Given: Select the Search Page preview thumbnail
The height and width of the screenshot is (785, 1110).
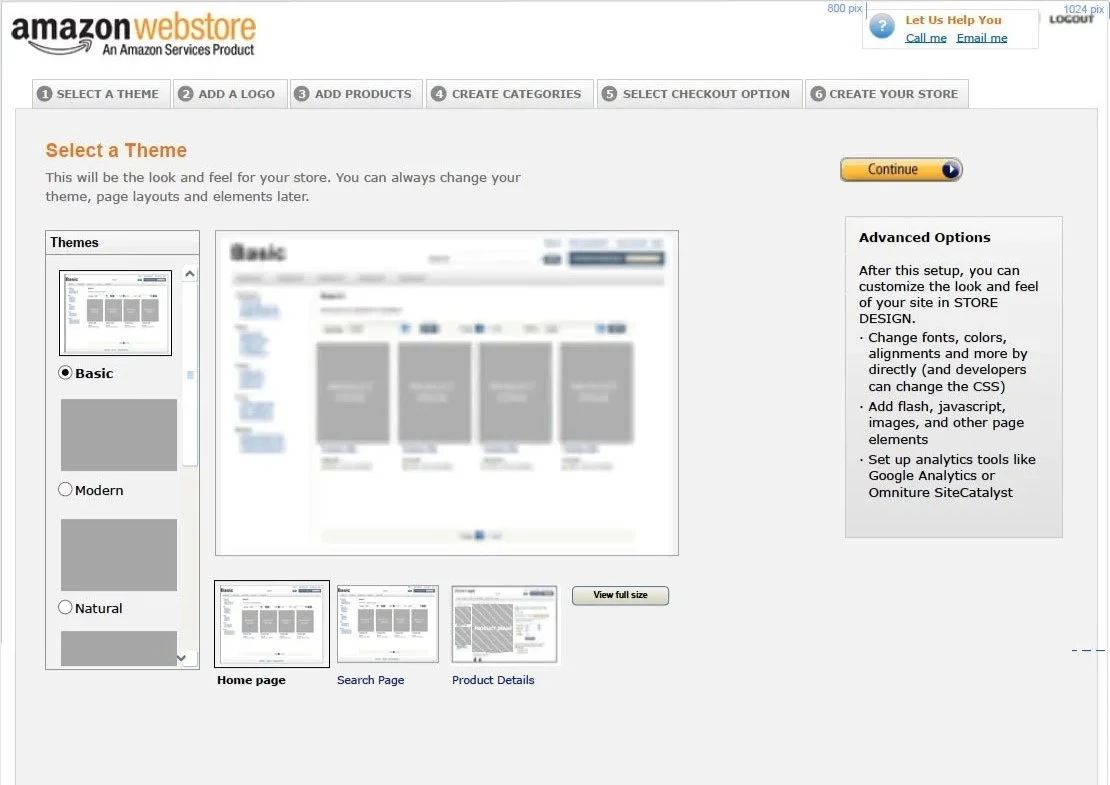Looking at the screenshot, I should (x=387, y=624).
